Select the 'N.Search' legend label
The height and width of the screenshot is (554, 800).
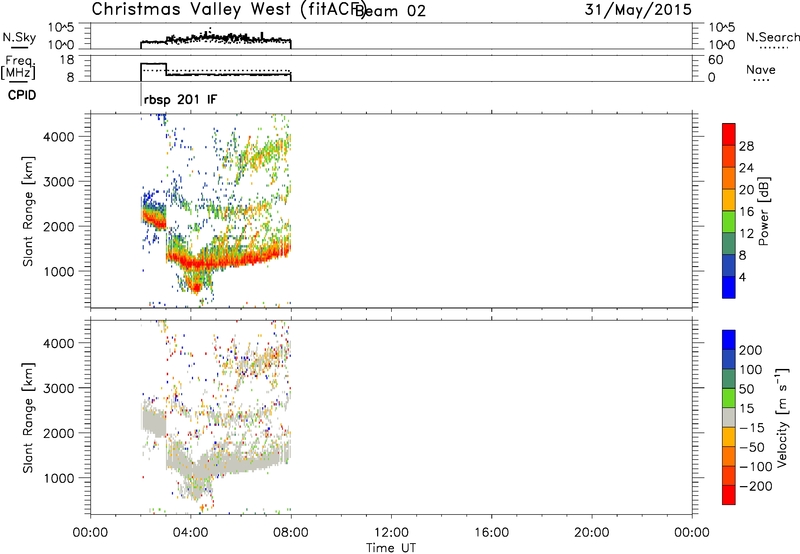(x=772, y=37)
